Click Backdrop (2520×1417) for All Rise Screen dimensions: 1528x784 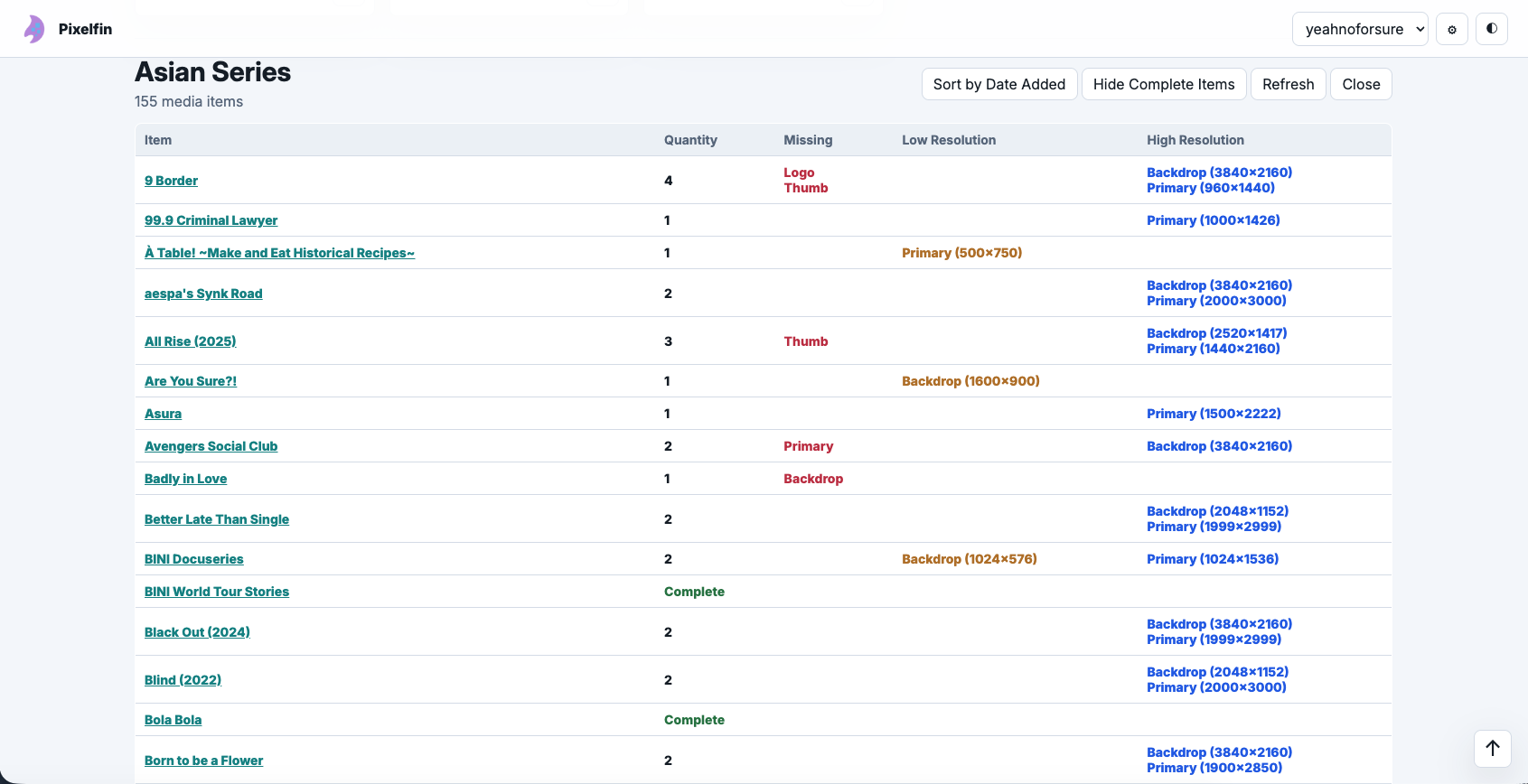pos(1217,333)
